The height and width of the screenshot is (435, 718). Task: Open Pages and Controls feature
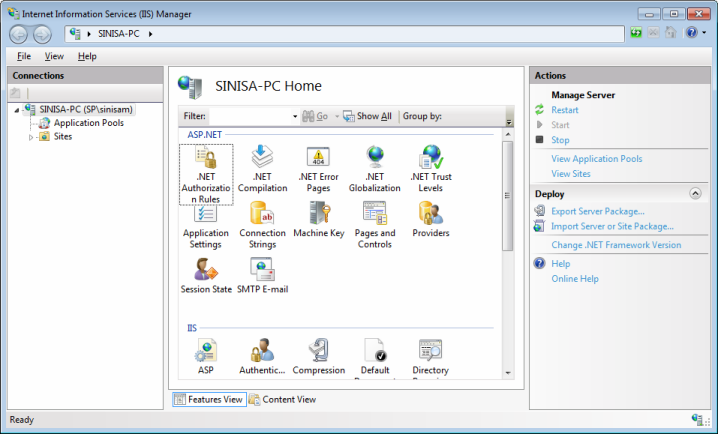(x=375, y=225)
